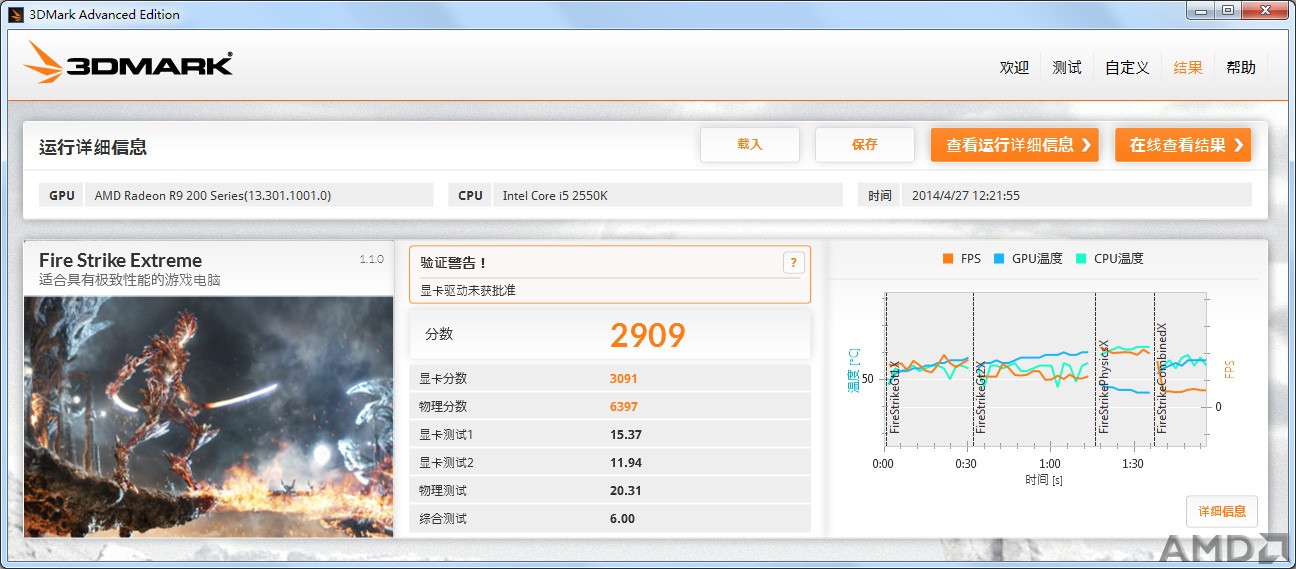Click the 验证警告！ heading
This screenshot has width=1296, height=569.
[x=453, y=263]
